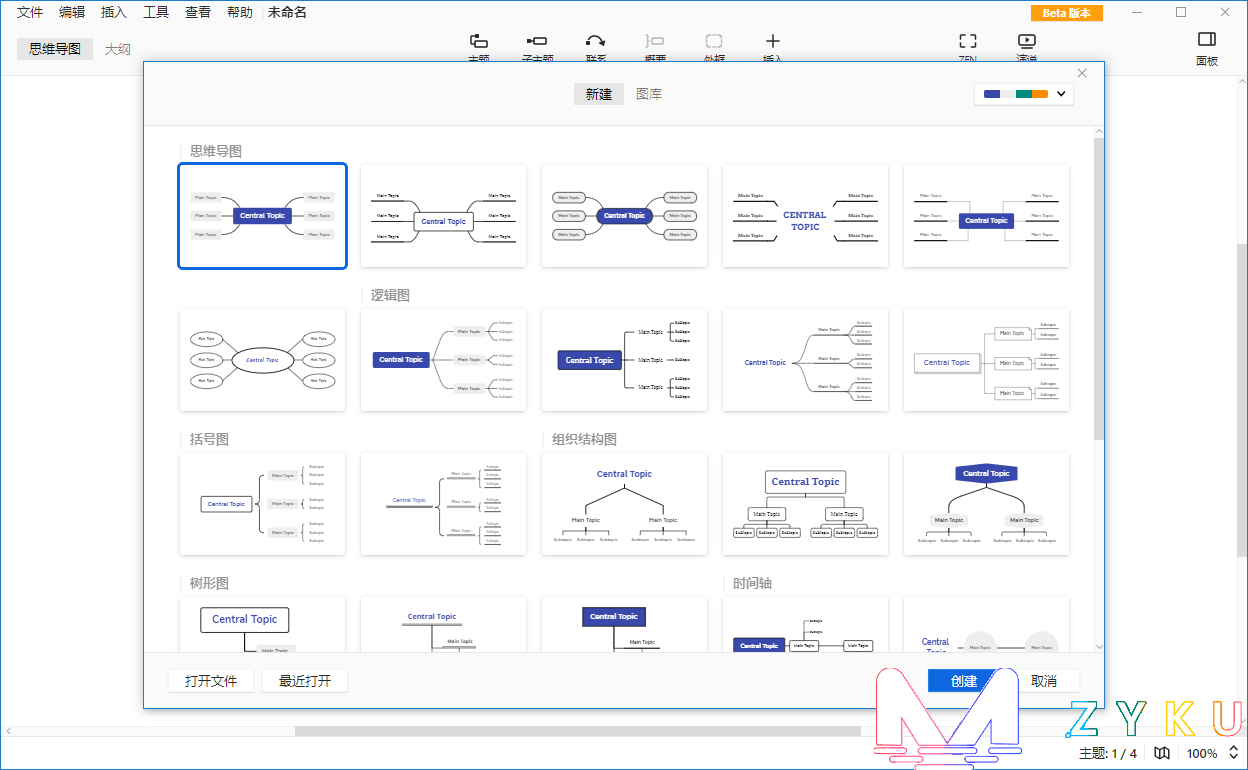Open the 编辑 menu
The width and height of the screenshot is (1248, 770).
coord(72,12)
